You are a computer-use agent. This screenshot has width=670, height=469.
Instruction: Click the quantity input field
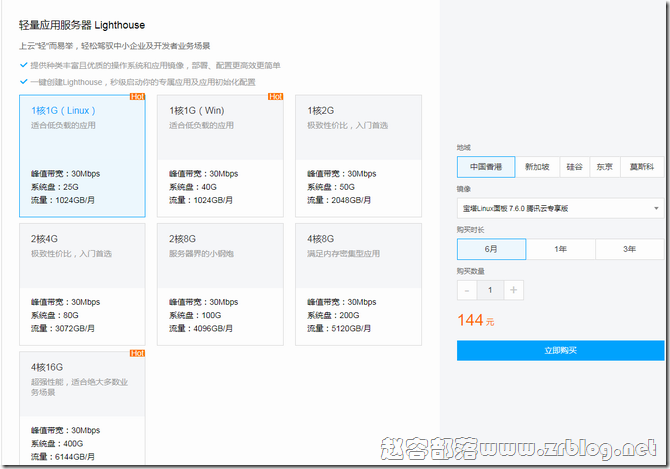coord(490,290)
